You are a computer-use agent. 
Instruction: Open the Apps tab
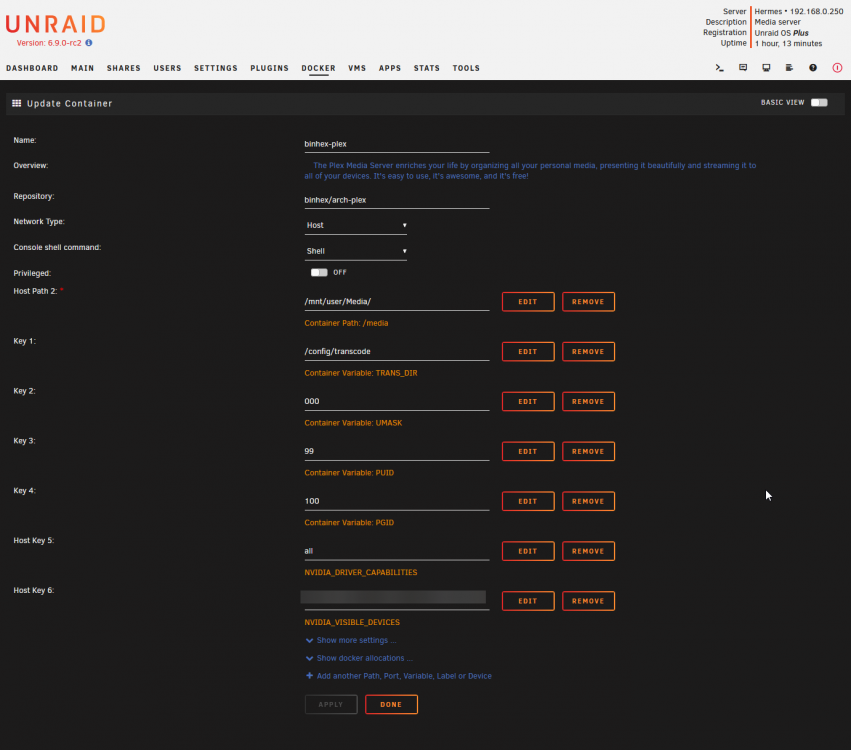pos(390,68)
